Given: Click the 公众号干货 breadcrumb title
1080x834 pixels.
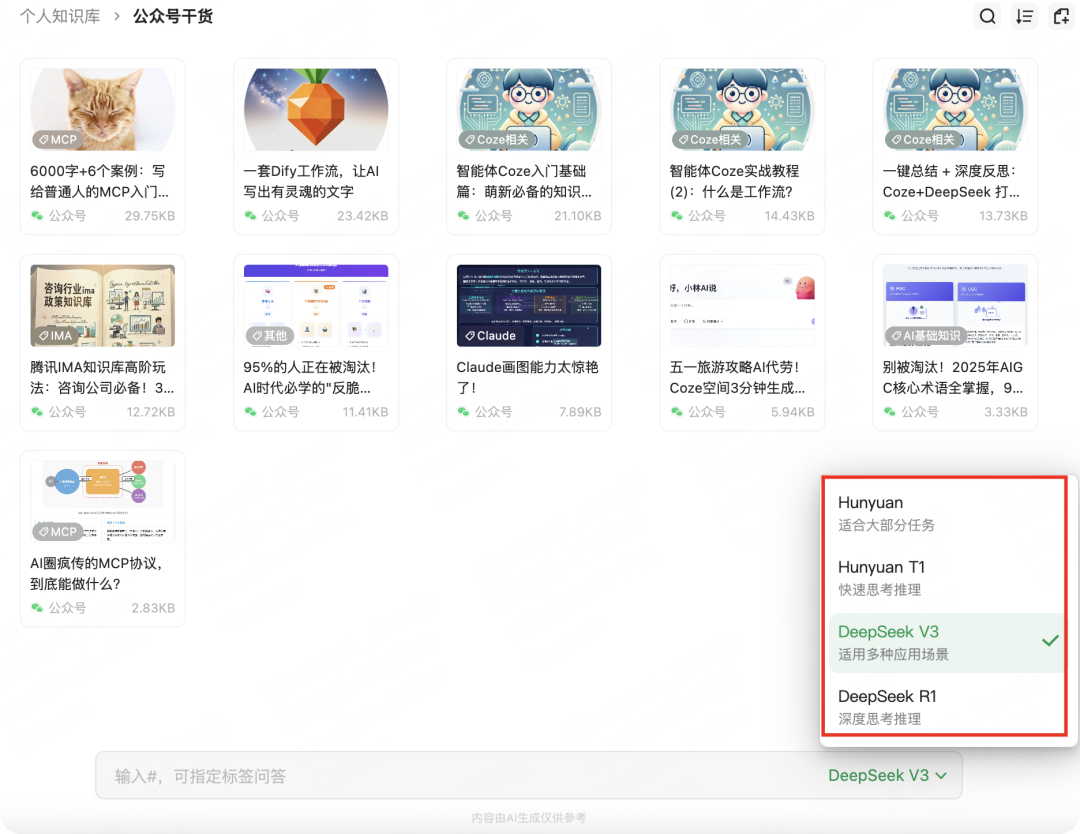Looking at the screenshot, I should coord(173,16).
